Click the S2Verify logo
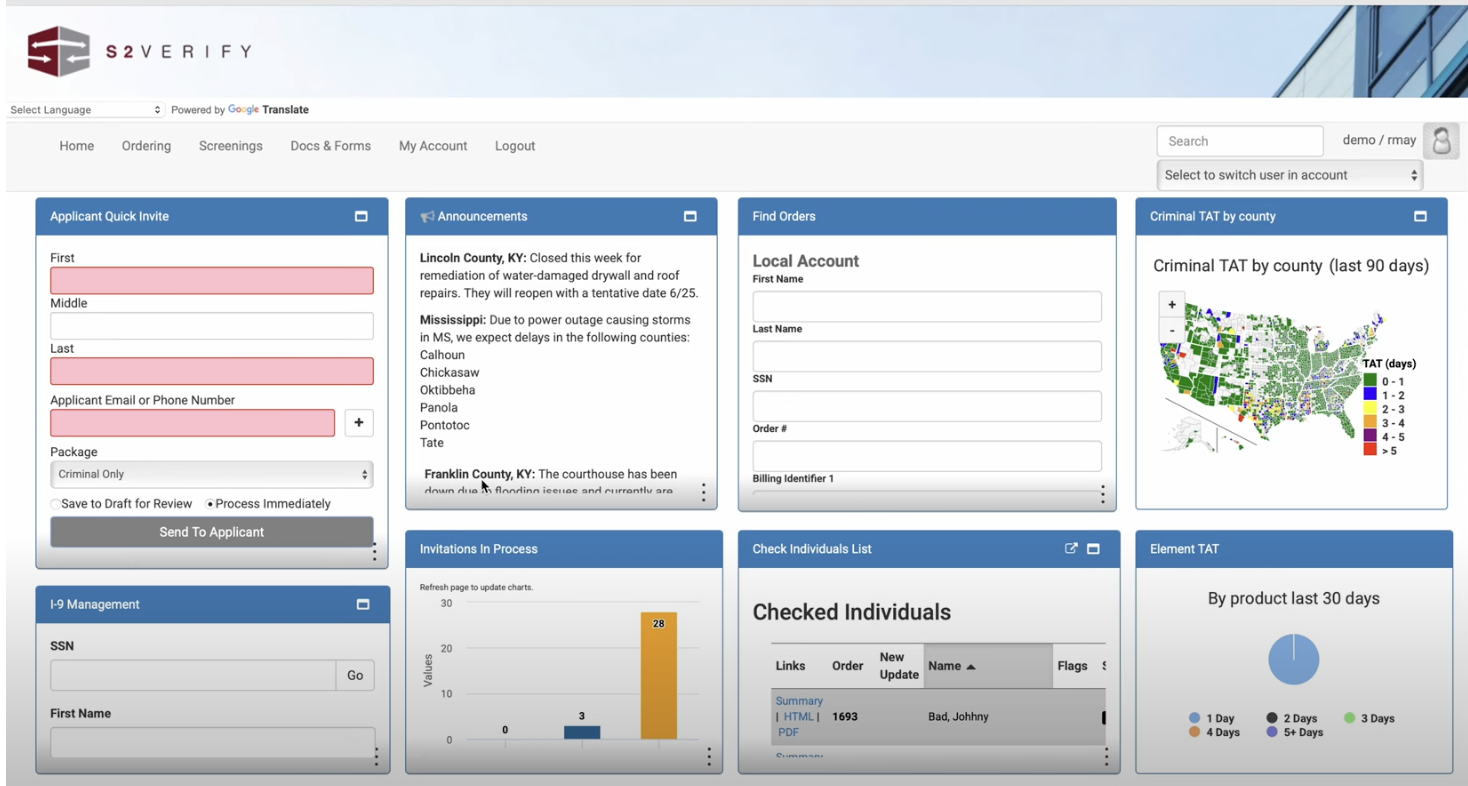Viewport: 1468px width, 786px height. [140, 51]
